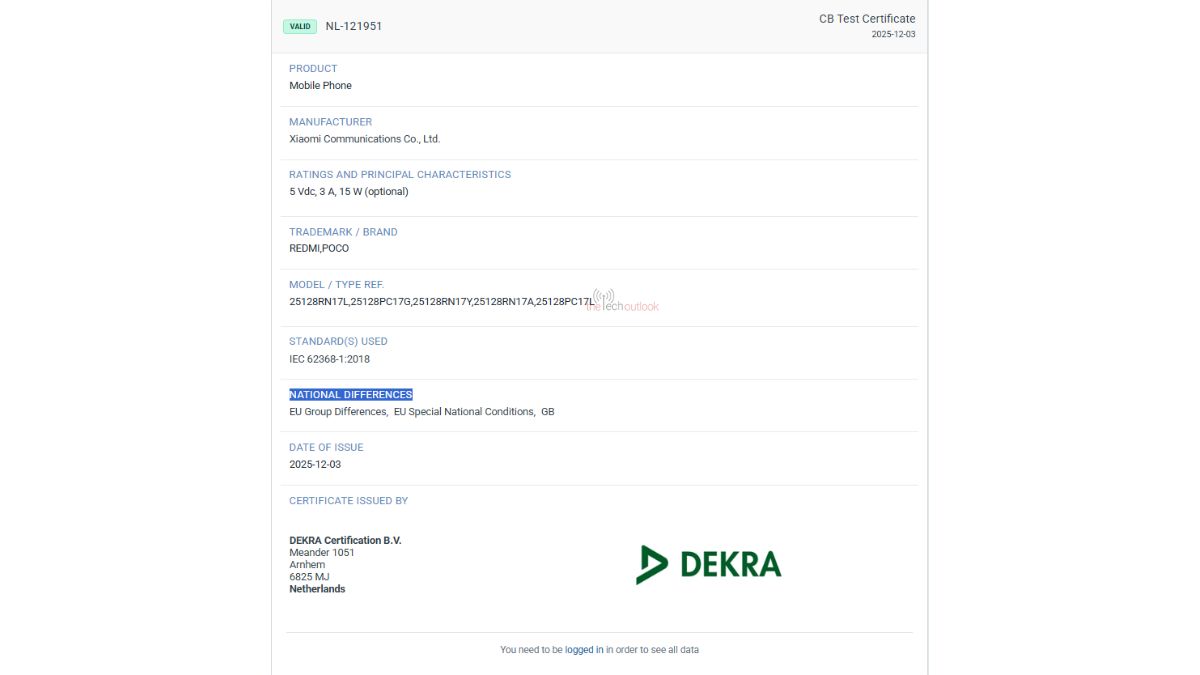Screen dimensions: 1200x675
Task: Select the REDMI,POCO brand text
Action: pos(319,248)
